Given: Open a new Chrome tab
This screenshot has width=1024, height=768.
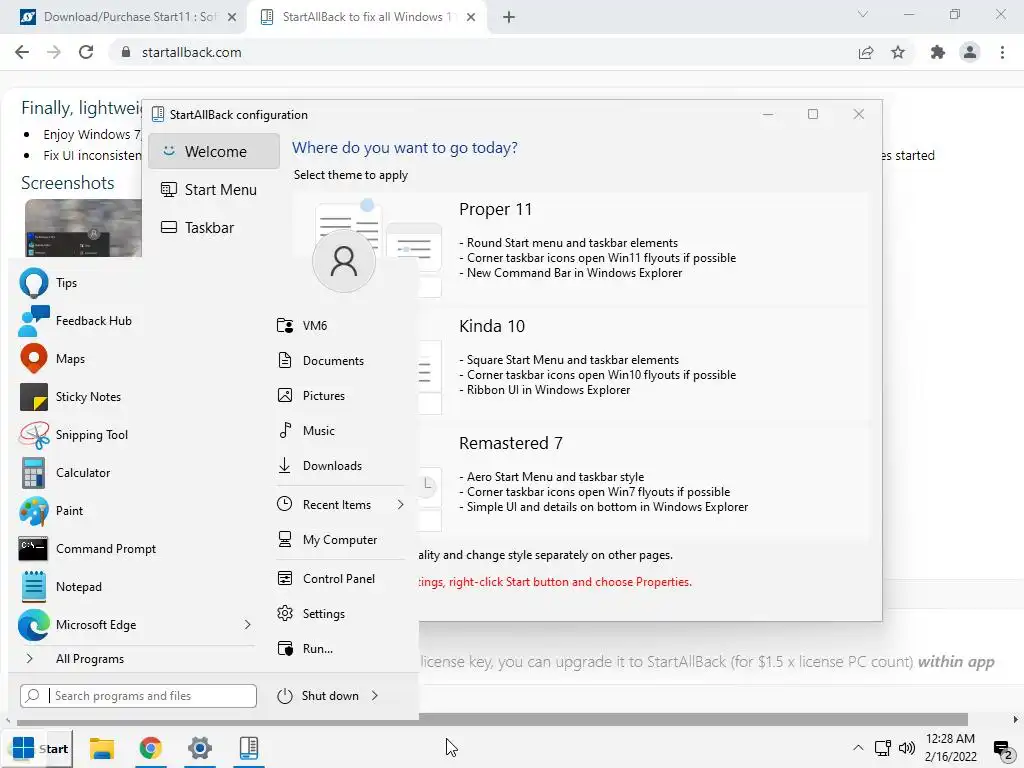Looking at the screenshot, I should (509, 17).
